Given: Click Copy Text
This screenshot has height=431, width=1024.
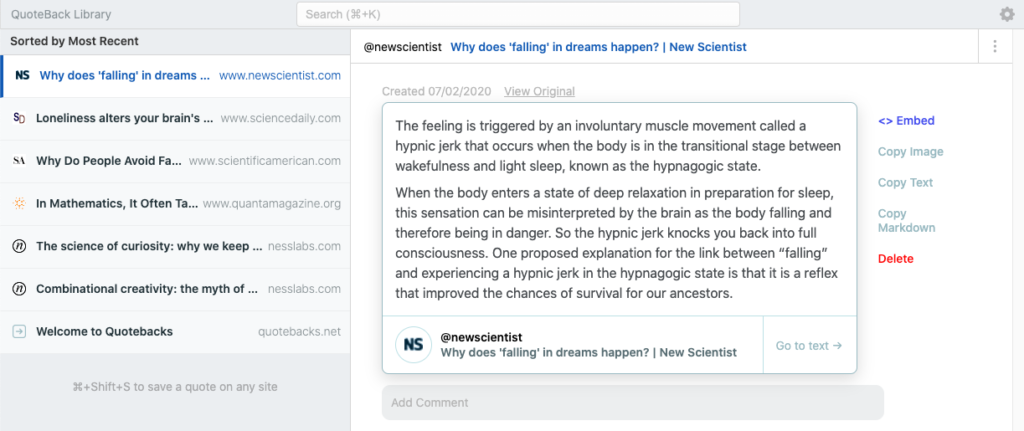Looking at the screenshot, I should [905, 182].
